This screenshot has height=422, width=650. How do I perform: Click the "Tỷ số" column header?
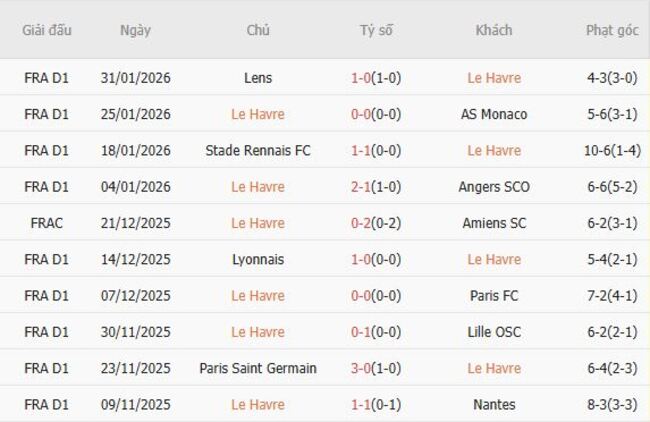coord(376,30)
